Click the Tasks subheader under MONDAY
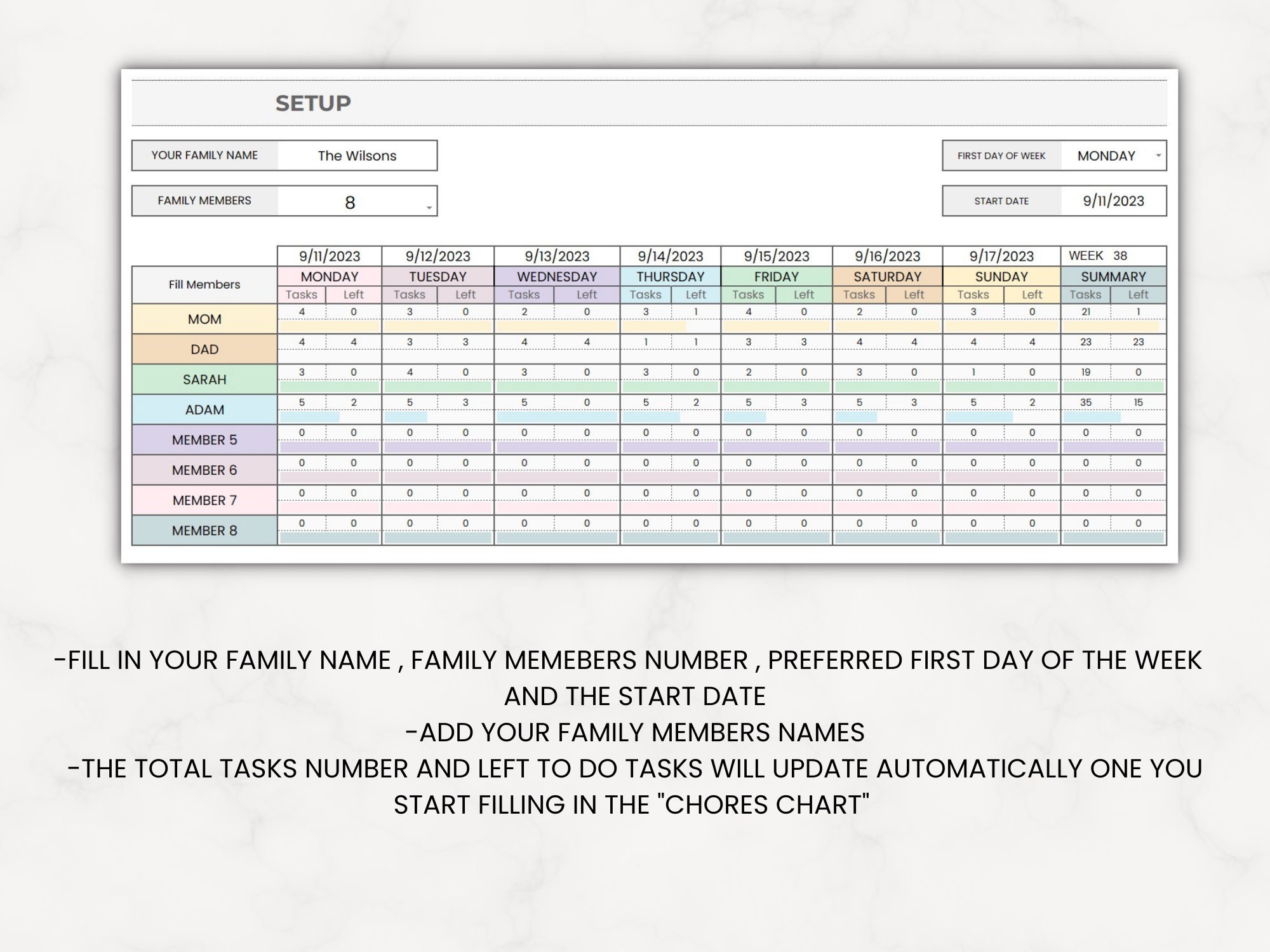Screen dimensions: 1270x952 pos(302,294)
